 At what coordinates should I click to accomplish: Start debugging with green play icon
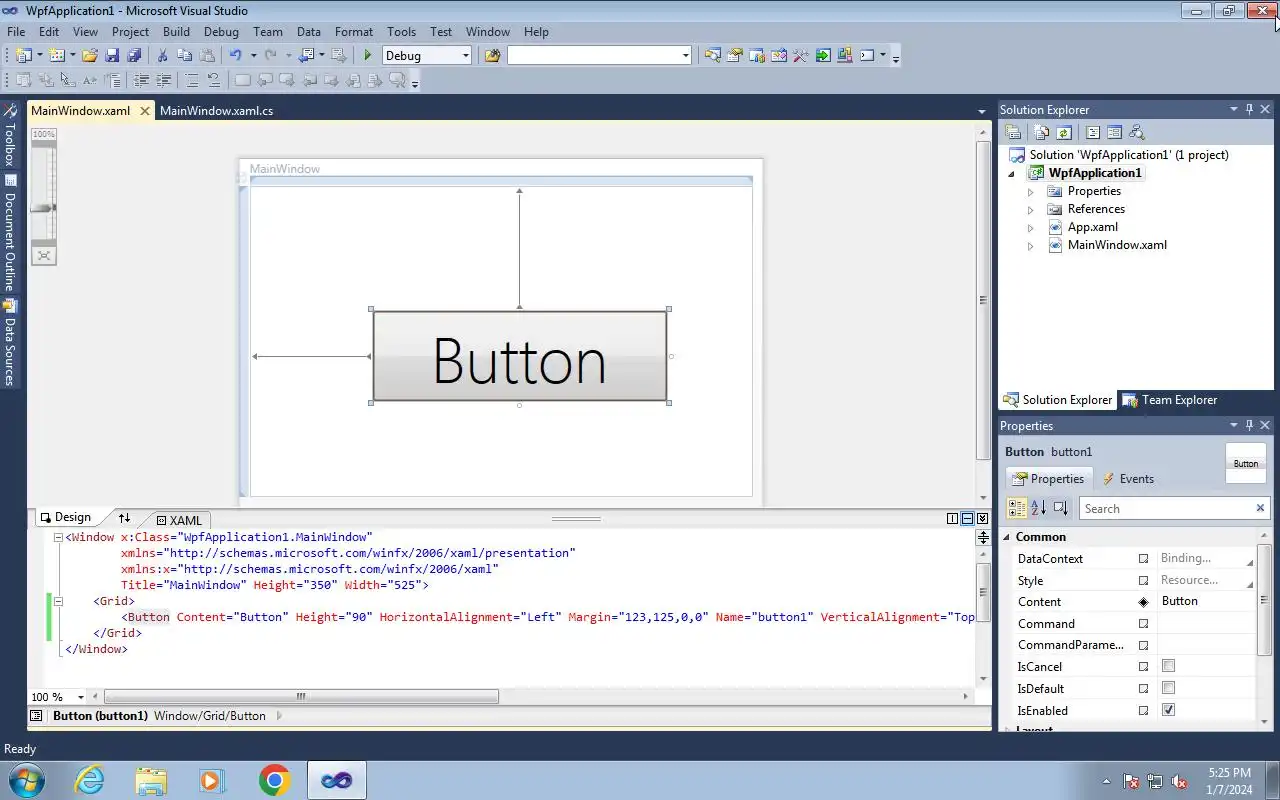[x=368, y=56]
